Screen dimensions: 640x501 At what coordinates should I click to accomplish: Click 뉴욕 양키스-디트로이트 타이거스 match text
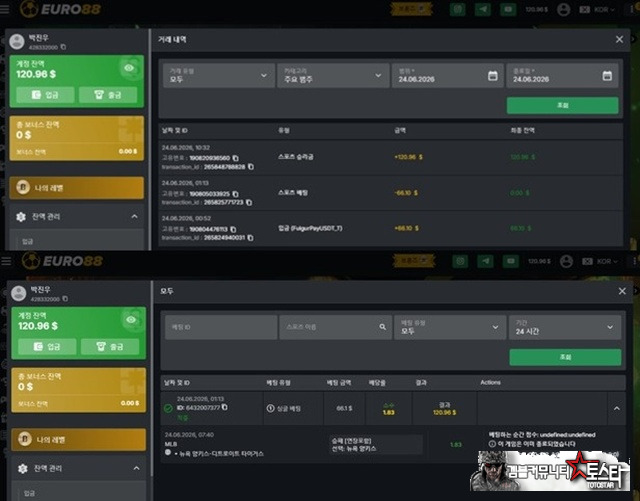[x=222, y=454]
